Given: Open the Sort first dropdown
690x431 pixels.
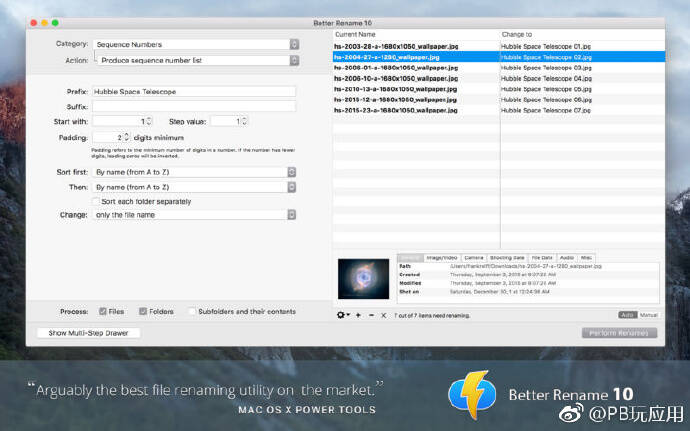Looking at the screenshot, I should pyautogui.click(x=194, y=172).
